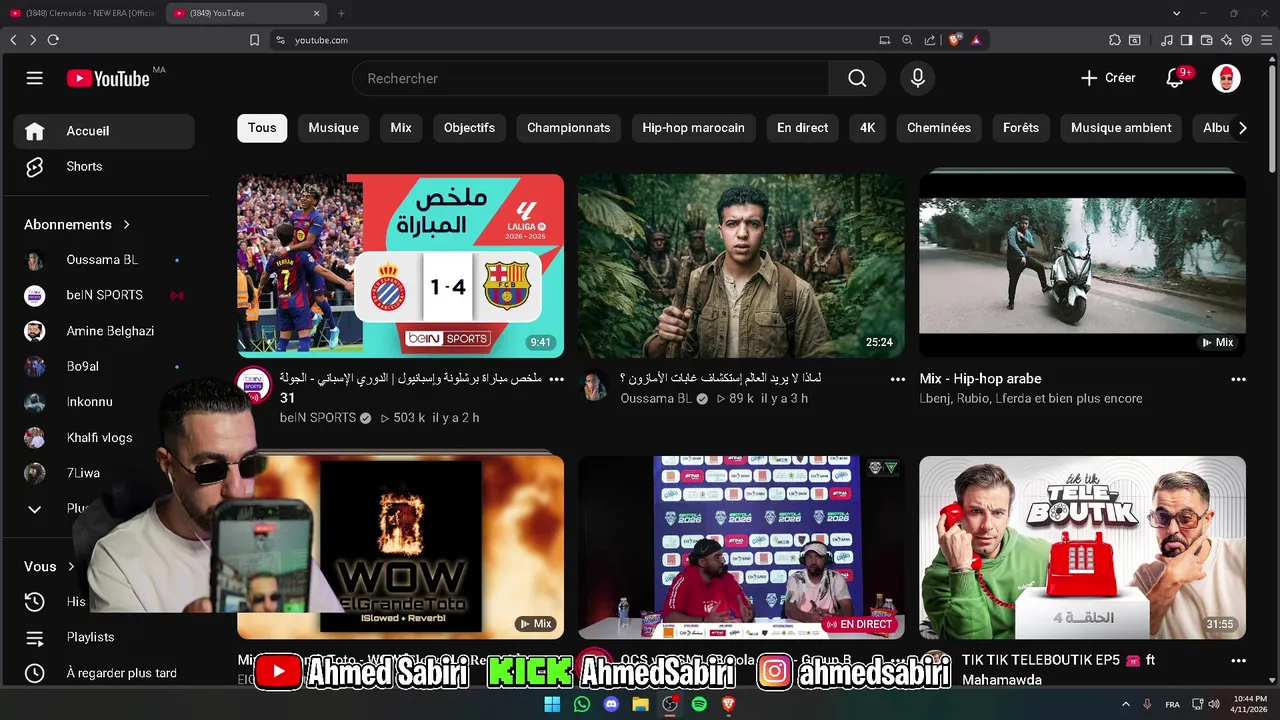
Task: Open À regarder plus tard
Action: point(104,673)
